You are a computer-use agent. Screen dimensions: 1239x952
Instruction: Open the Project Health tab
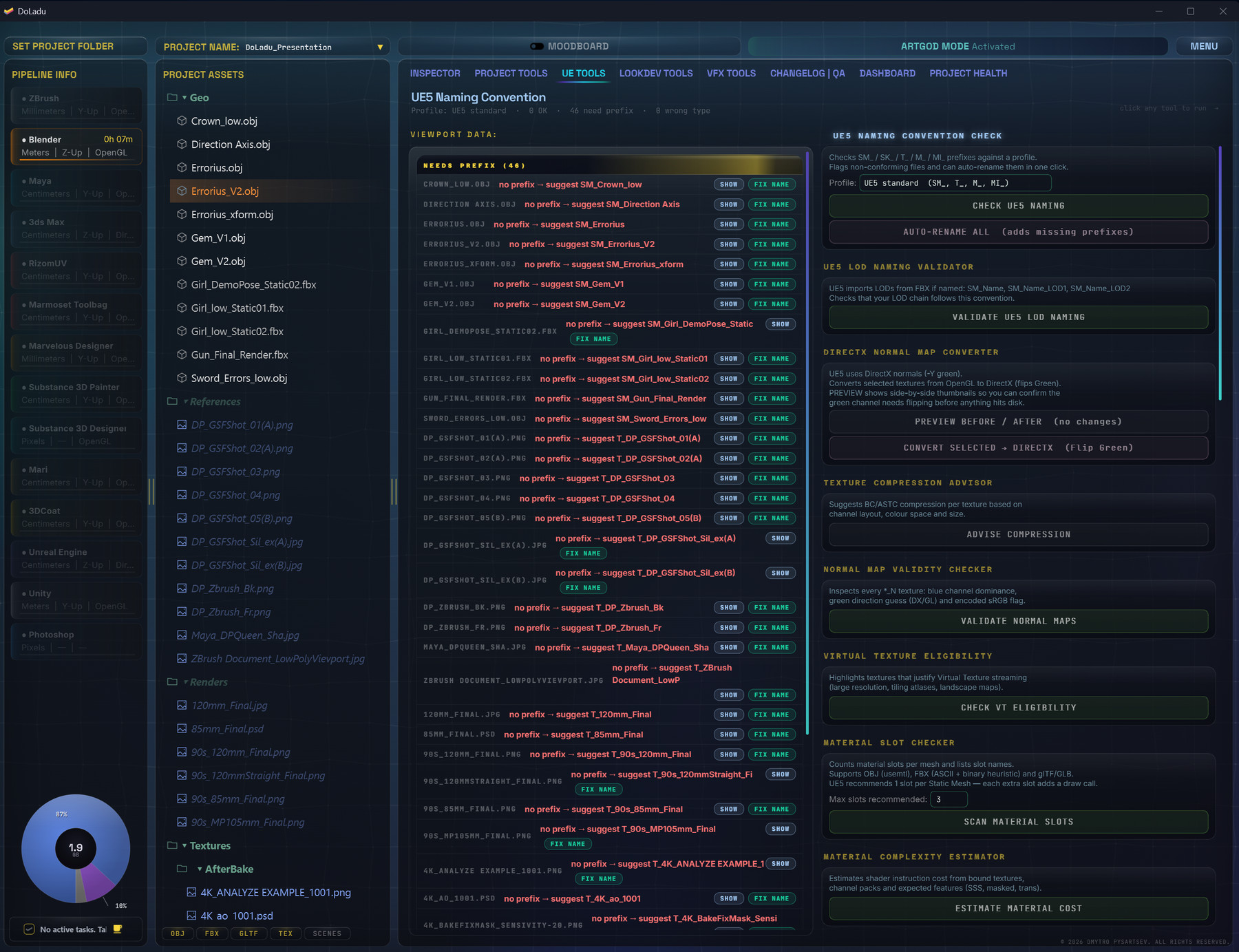pos(968,73)
